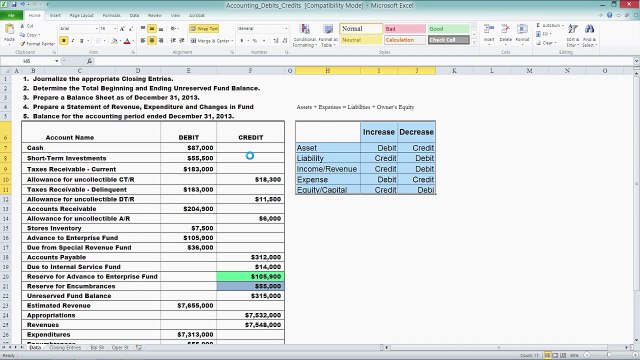Click the Excel Help question mark icon

click(x=609, y=16)
